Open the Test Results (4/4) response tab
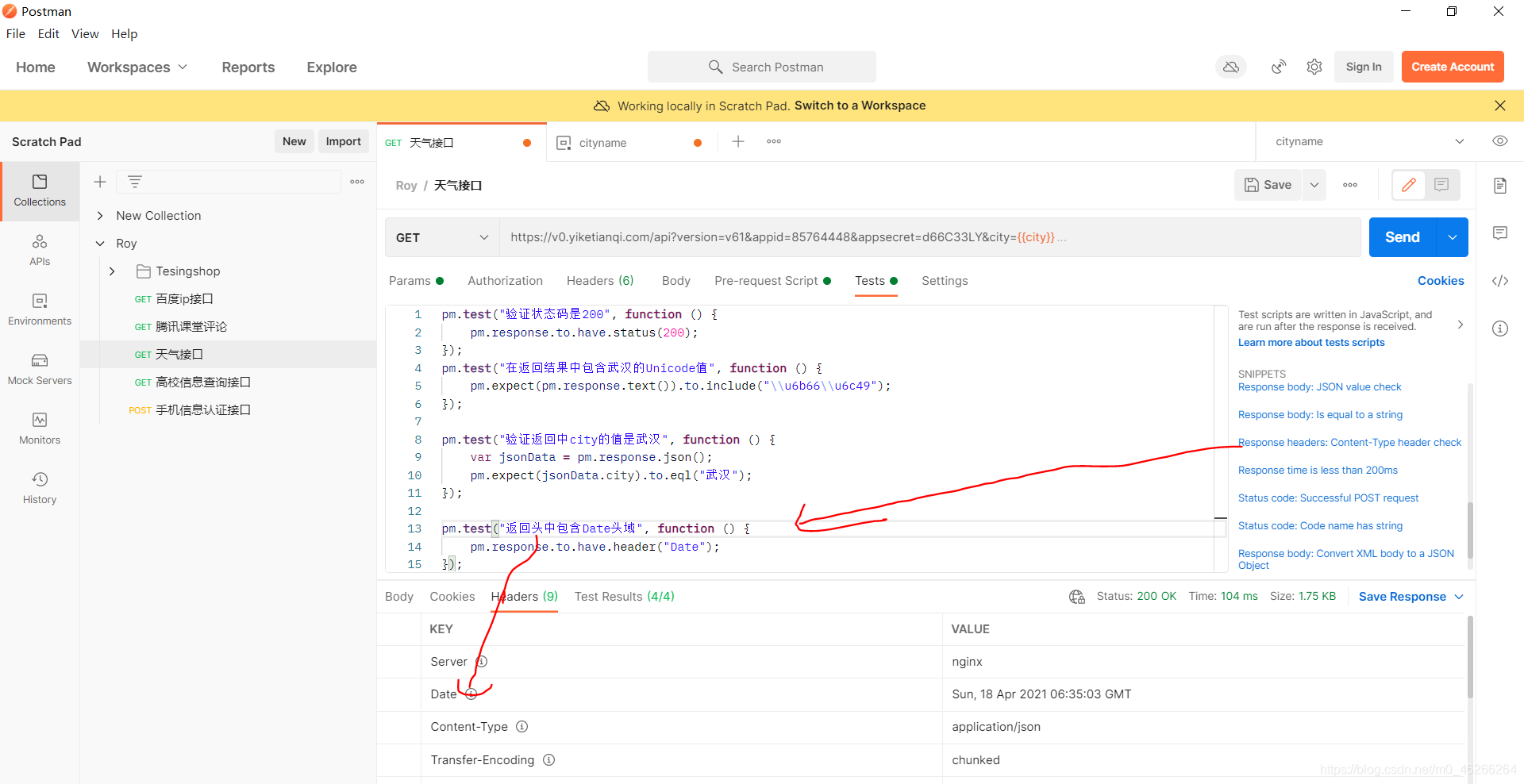Image resolution: width=1524 pixels, height=784 pixels. pyautogui.click(x=625, y=597)
